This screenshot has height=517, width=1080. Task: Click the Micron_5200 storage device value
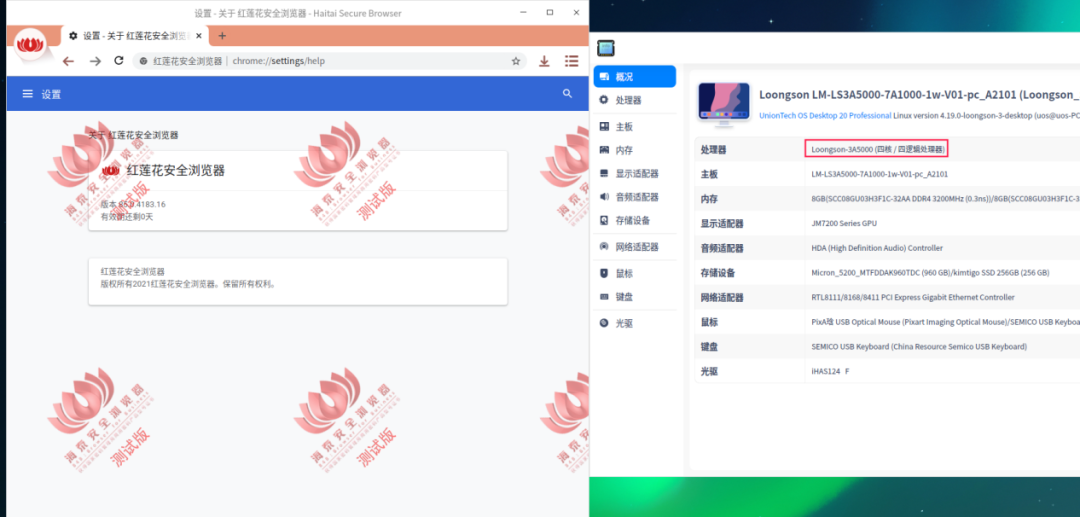930,273
